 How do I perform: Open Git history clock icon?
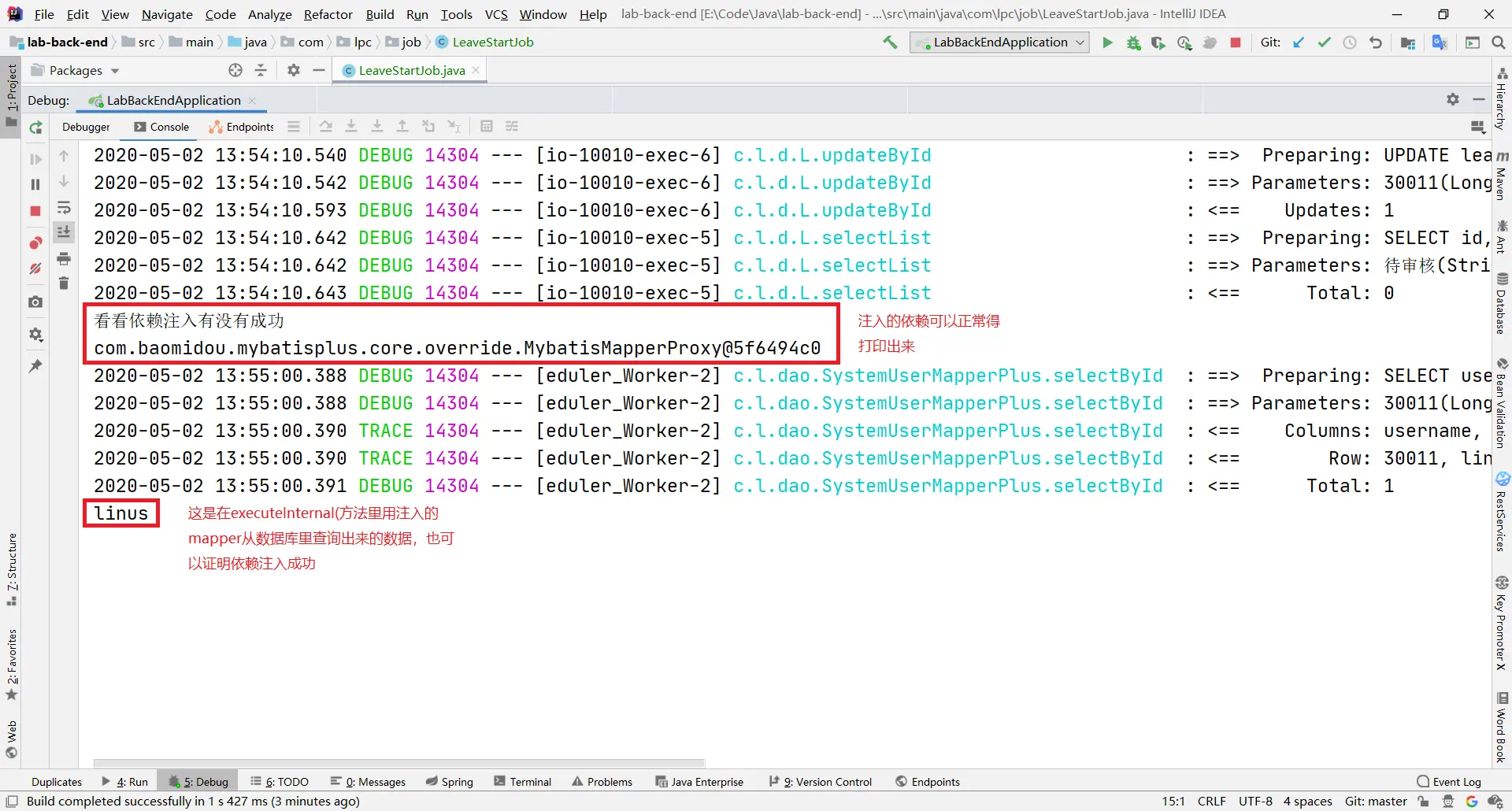point(1350,43)
